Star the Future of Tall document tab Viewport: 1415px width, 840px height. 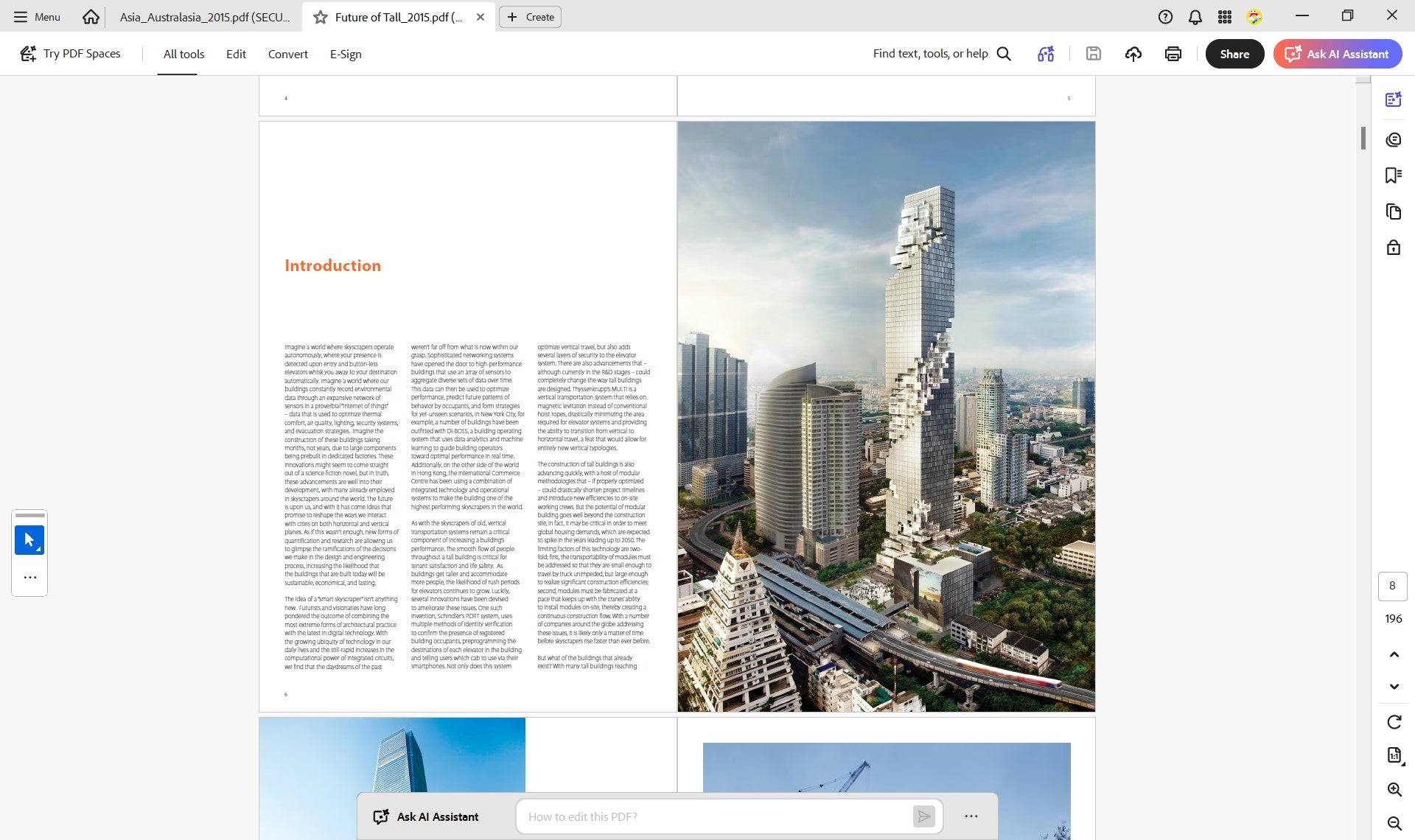click(320, 17)
